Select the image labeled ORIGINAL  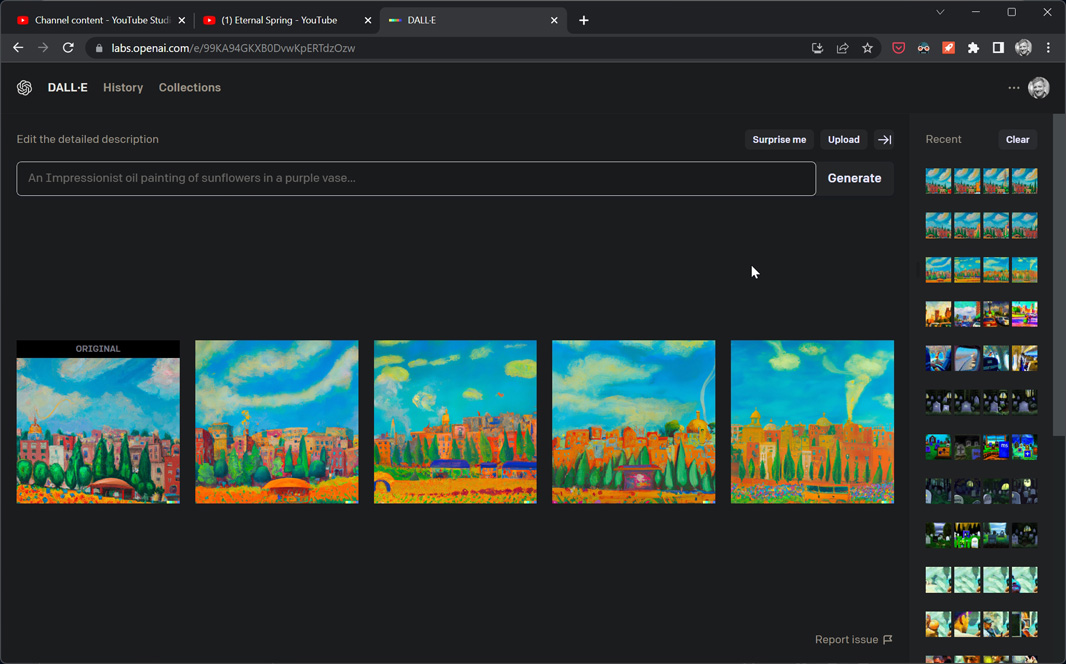(98, 422)
